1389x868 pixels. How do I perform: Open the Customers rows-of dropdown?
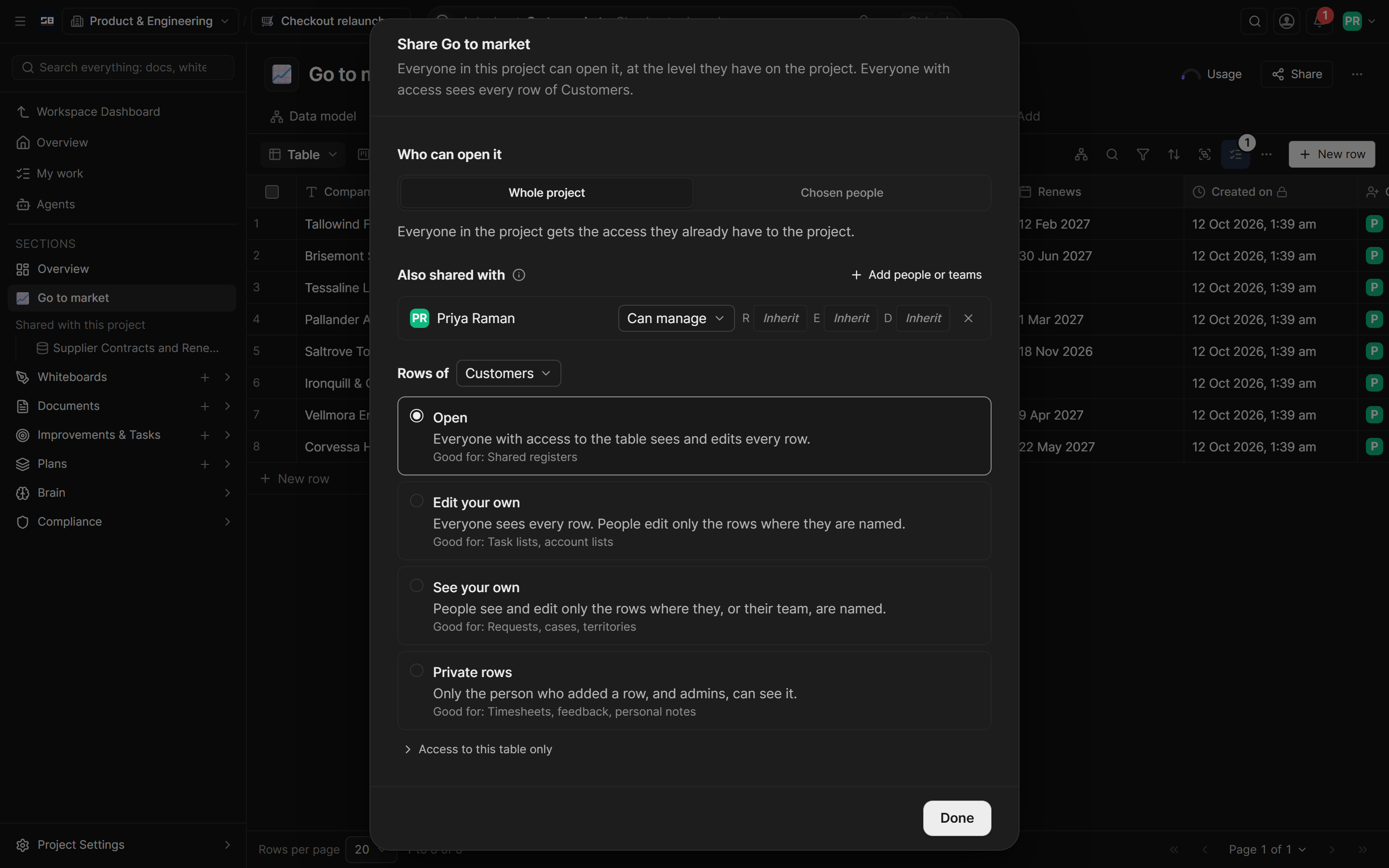coord(508,373)
